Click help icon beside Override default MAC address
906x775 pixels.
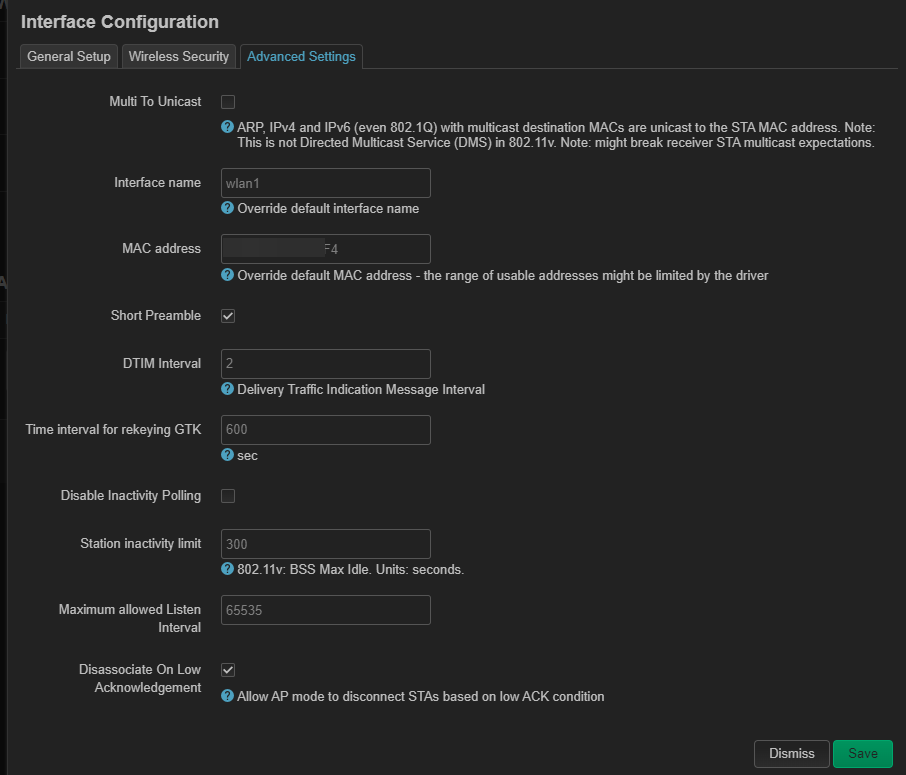228,275
